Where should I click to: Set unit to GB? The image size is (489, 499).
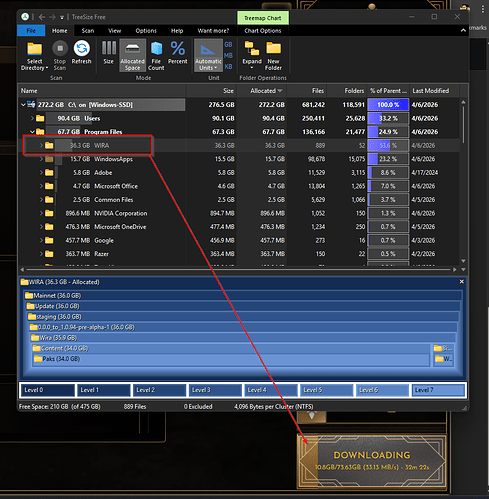point(228,45)
